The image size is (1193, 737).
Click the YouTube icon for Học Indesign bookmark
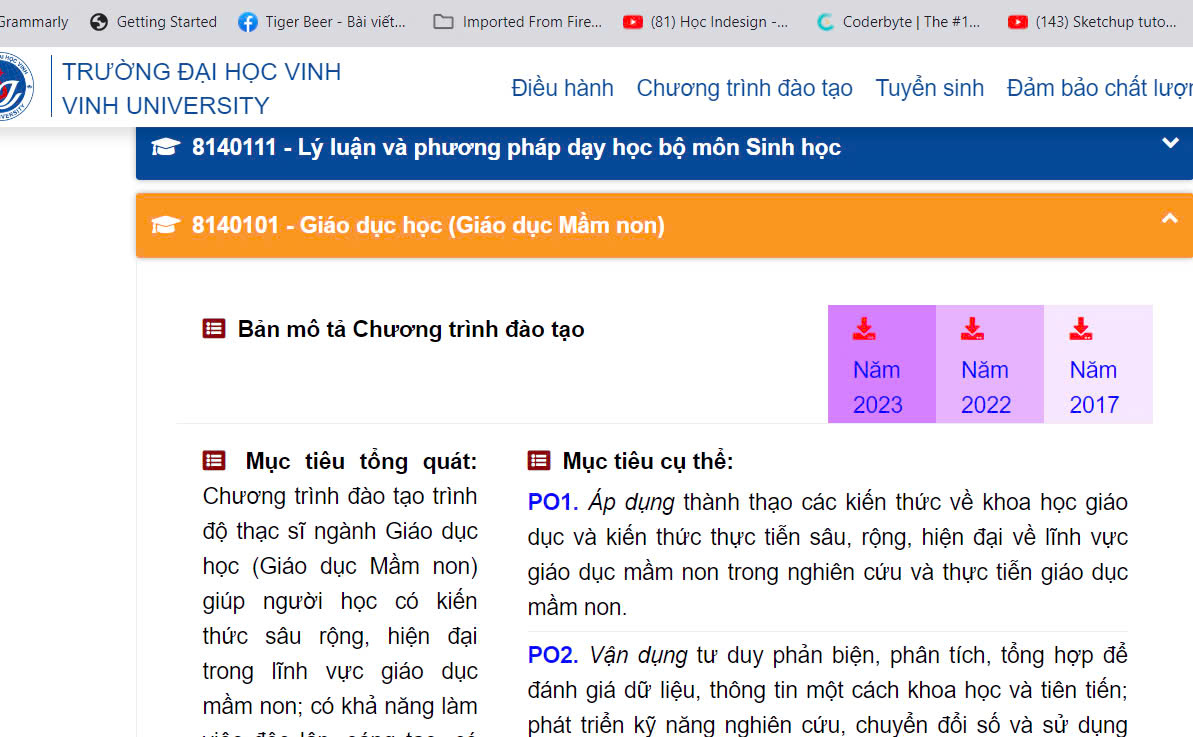click(632, 22)
